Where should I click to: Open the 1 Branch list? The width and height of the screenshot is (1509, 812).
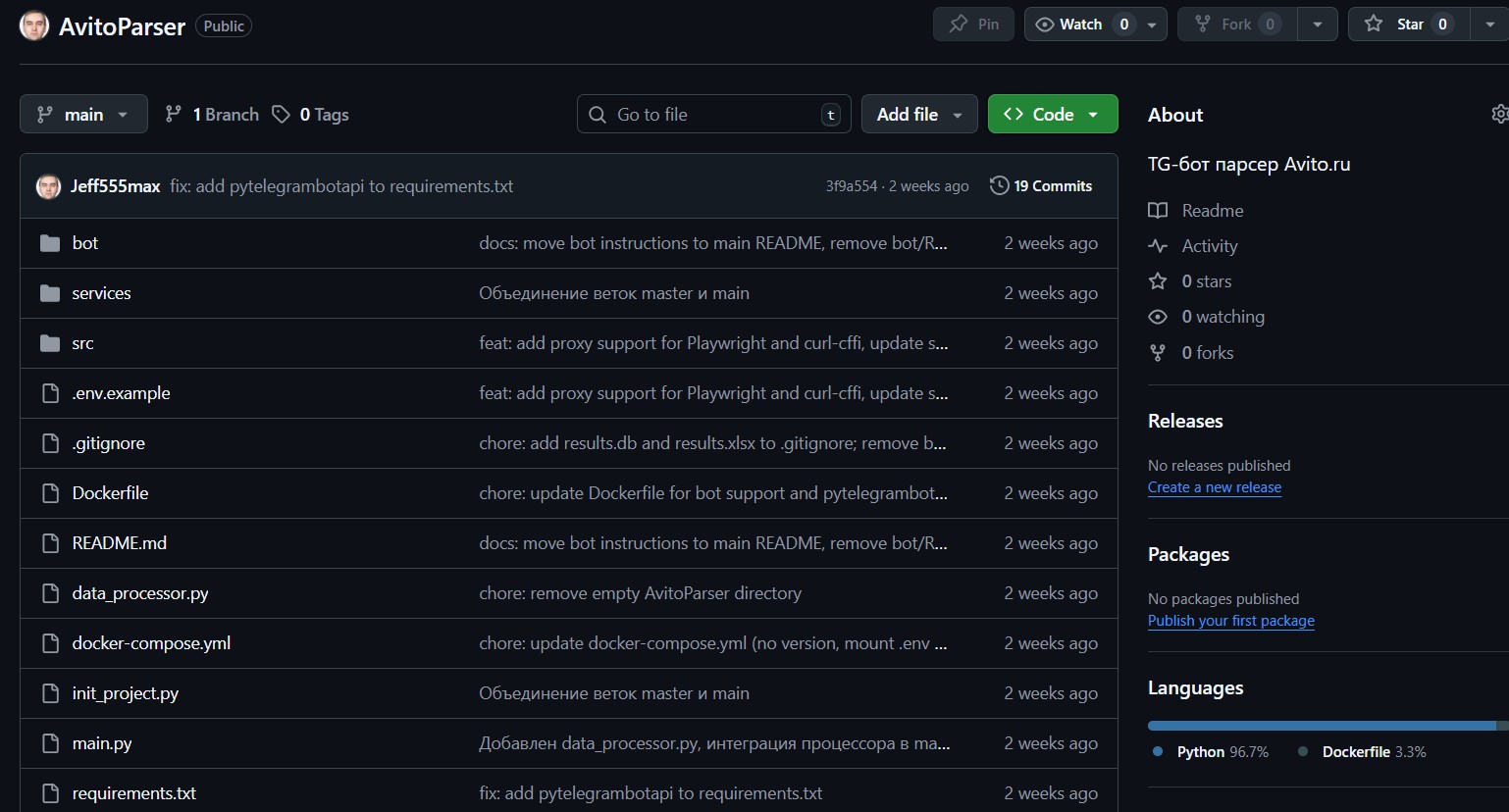[213, 115]
